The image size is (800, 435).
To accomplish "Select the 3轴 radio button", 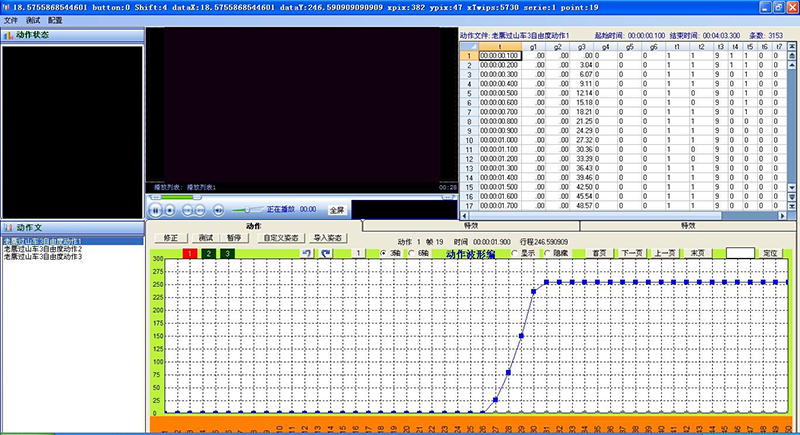I will click(384, 254).
